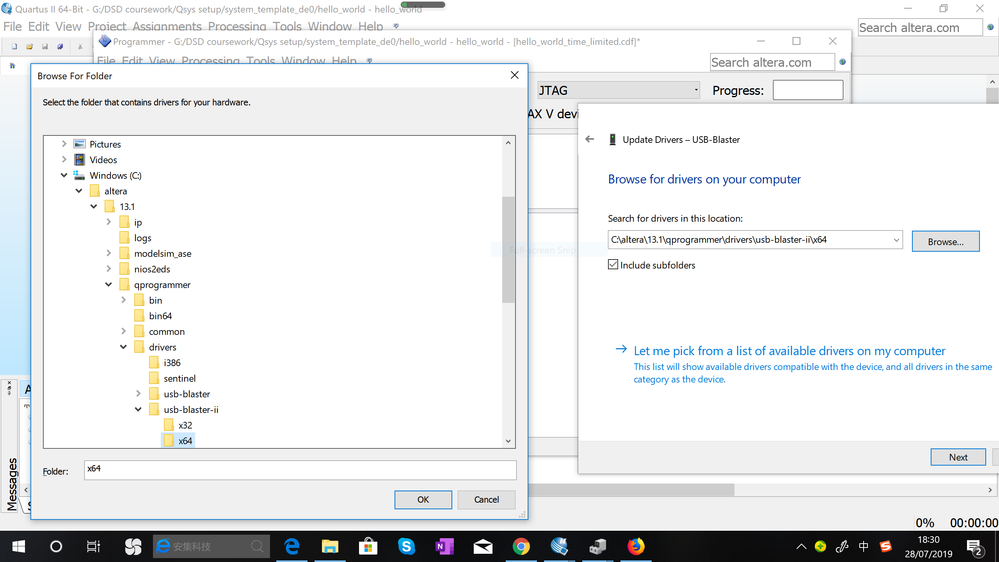Collapse the altera folder node
The height and width of the screenshot is (562, 999).
coord(79,191)
